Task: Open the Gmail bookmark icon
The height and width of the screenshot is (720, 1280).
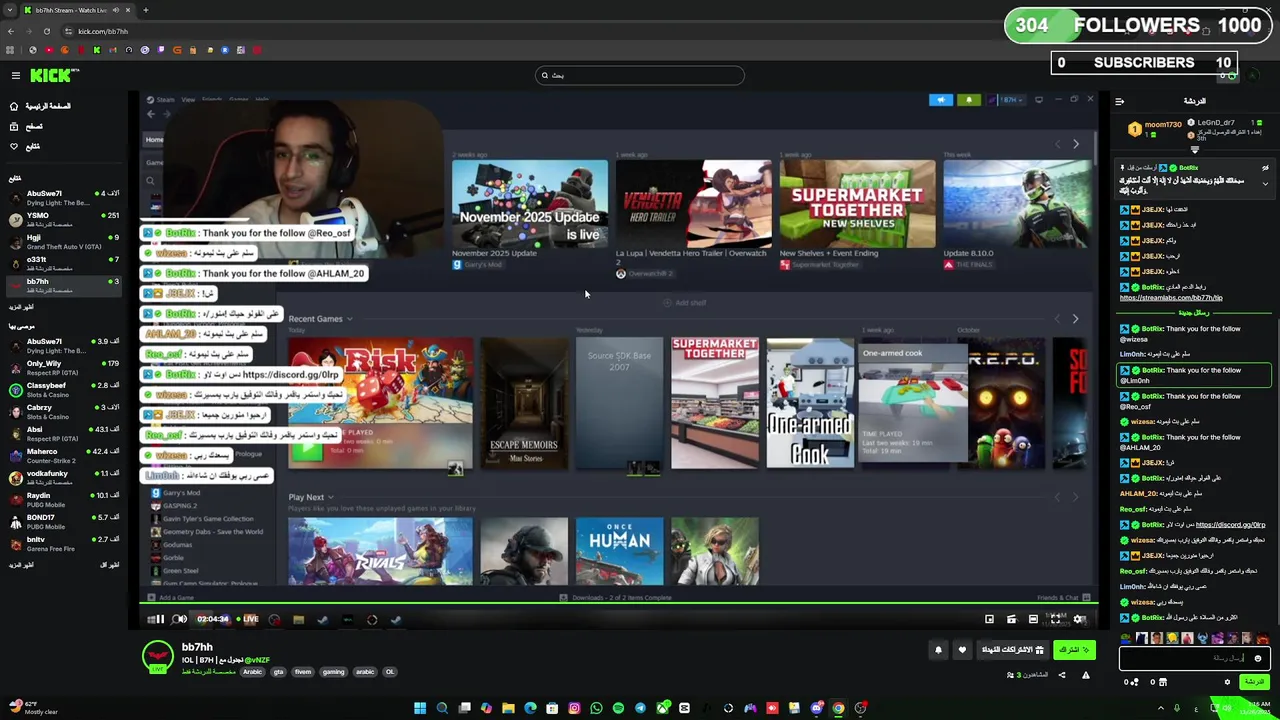Action: click(113, 50)
